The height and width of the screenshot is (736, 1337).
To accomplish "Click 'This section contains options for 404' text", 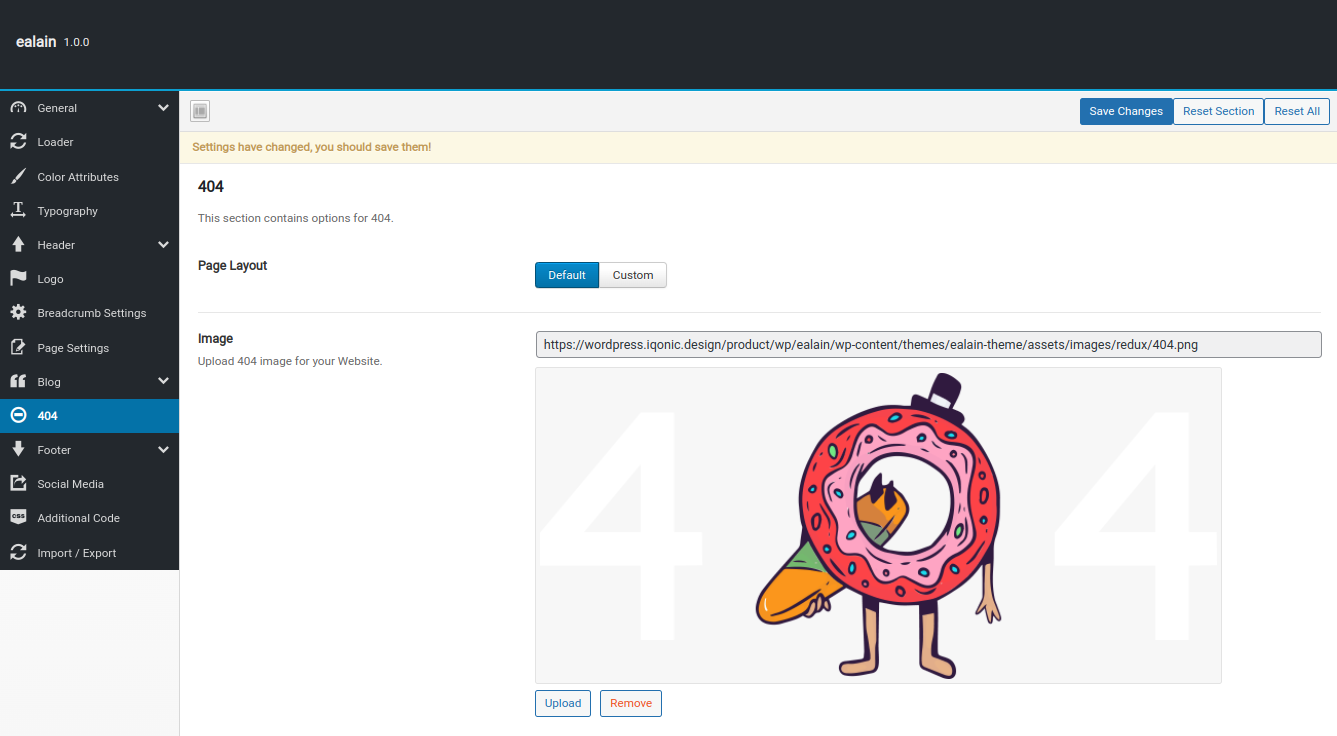I will 296,218.
